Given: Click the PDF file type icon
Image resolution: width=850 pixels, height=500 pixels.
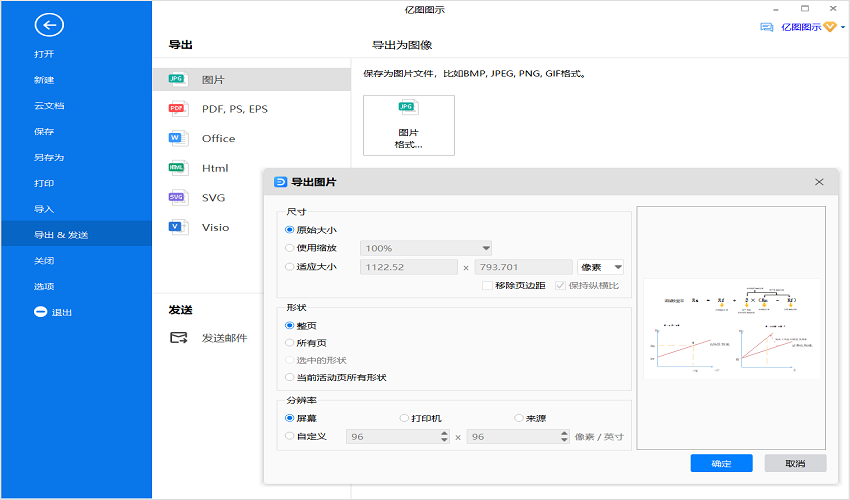Looking at the screenshot, I should (x=177, y=108).
